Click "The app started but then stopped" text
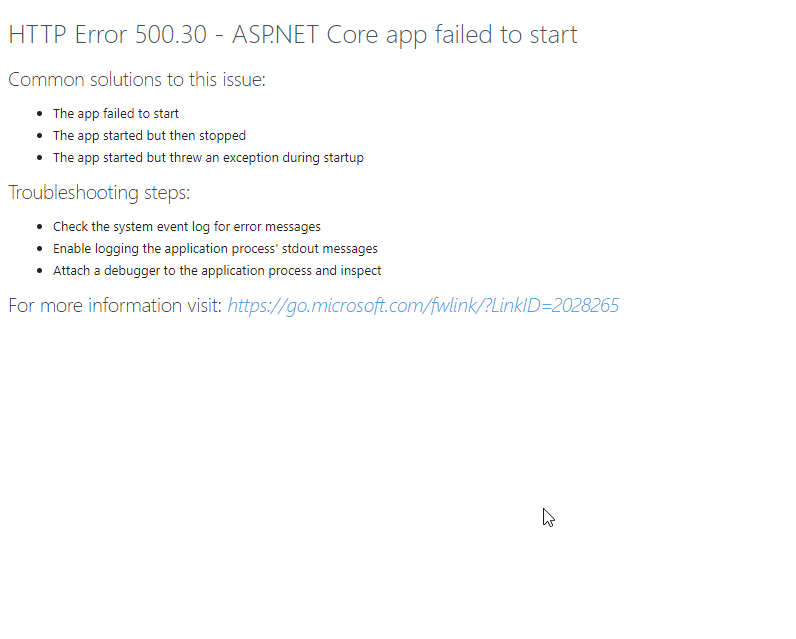This screenshot has width=796, height=639. (x=149, y=136)
